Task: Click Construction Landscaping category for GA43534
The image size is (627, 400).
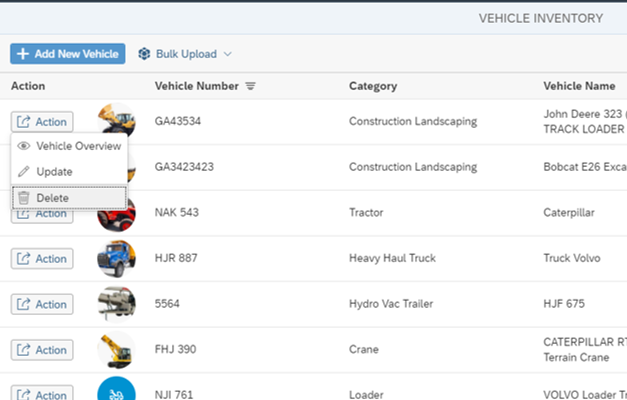Action: click(x=413, y=121)
